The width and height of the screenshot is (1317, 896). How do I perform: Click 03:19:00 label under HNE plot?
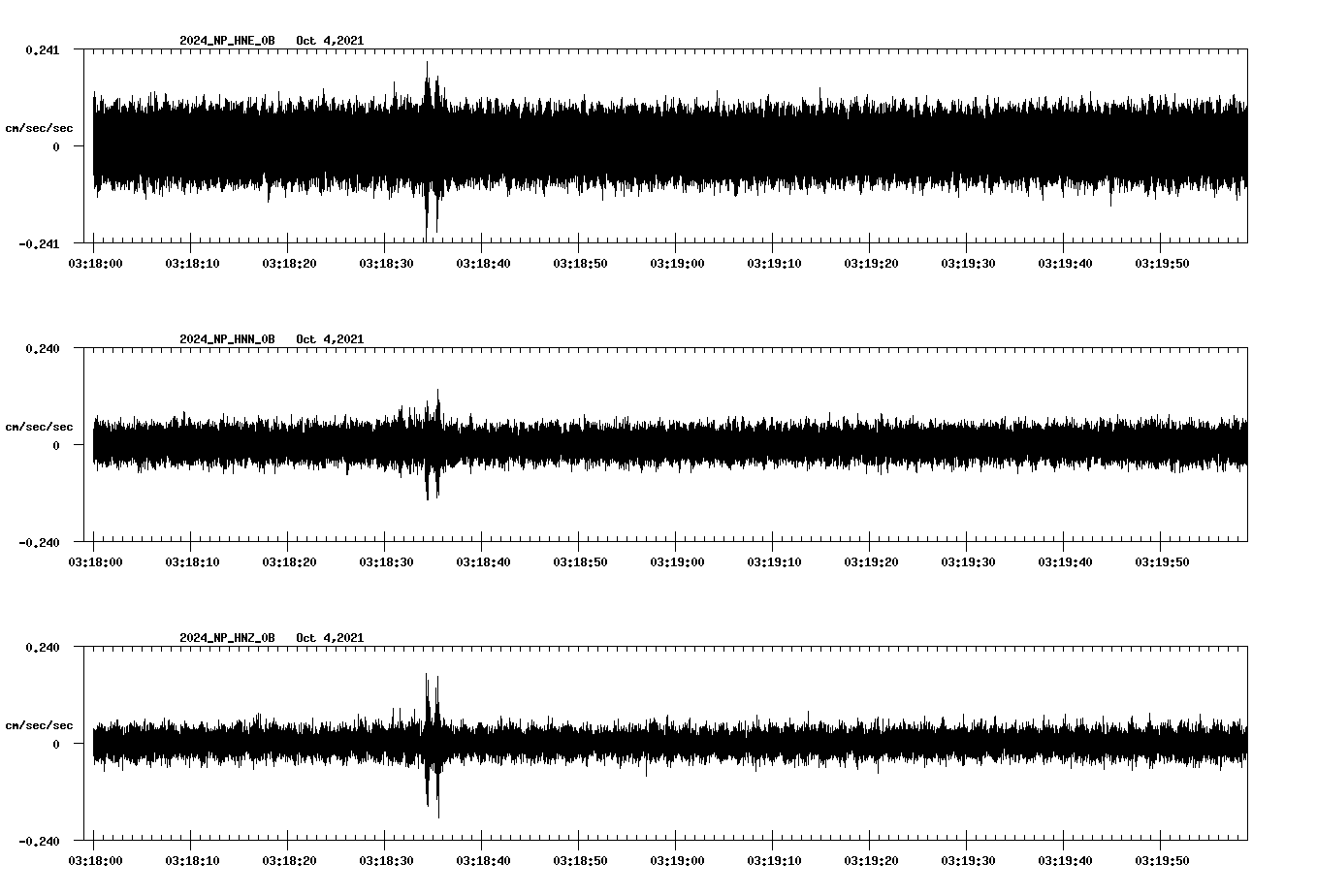tap(677, 263)
